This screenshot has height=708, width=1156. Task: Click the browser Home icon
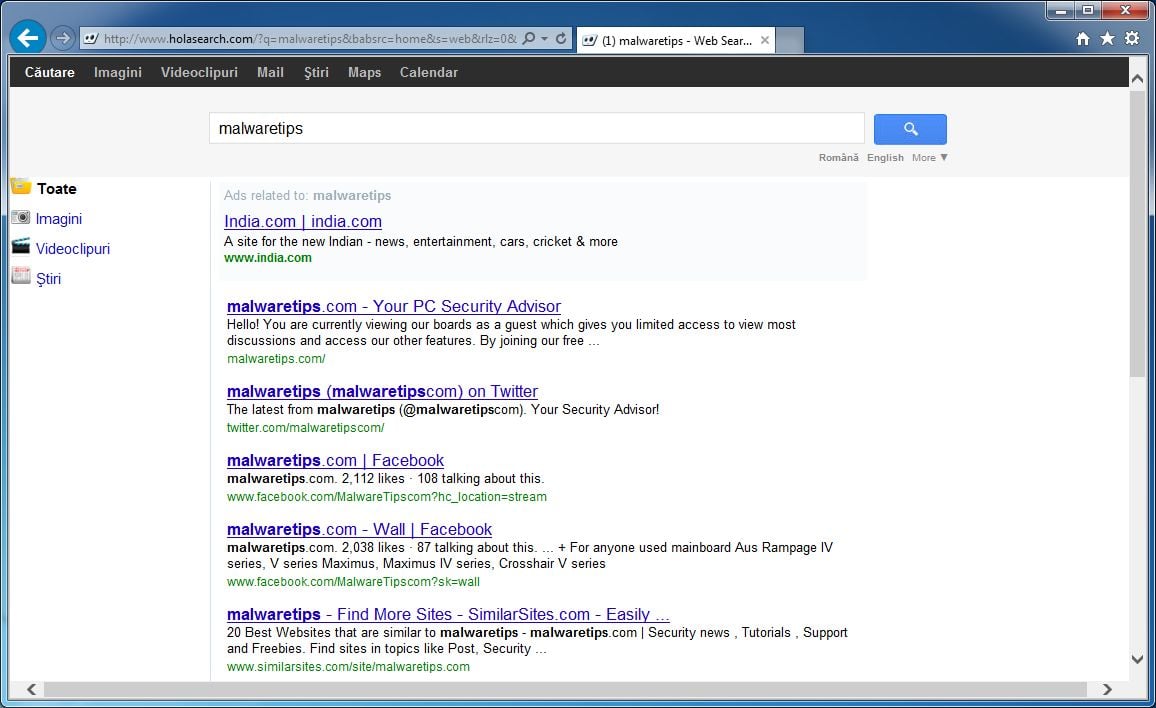click(x=1082, y=38)
